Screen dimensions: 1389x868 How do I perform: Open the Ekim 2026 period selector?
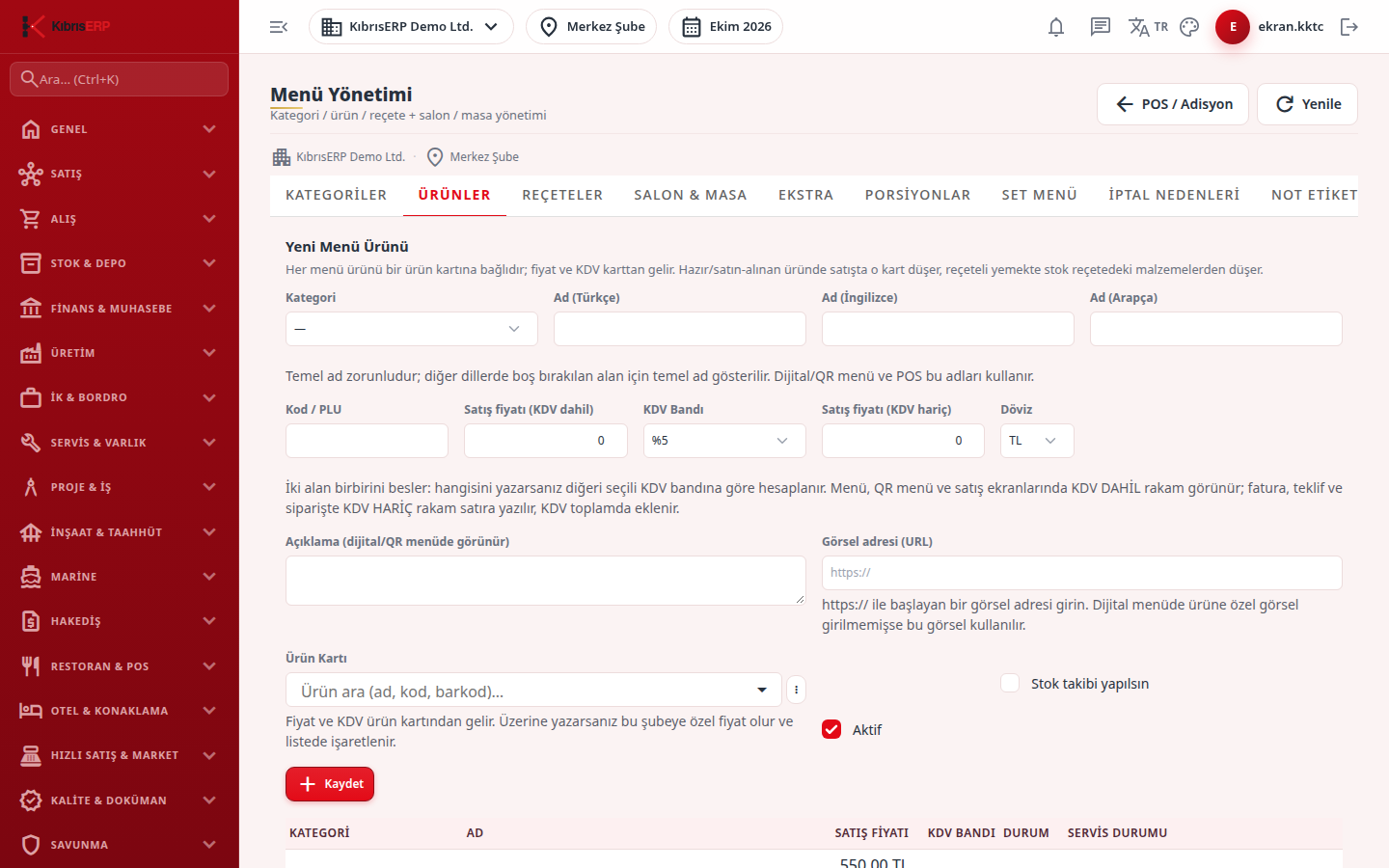click(725, 27)
